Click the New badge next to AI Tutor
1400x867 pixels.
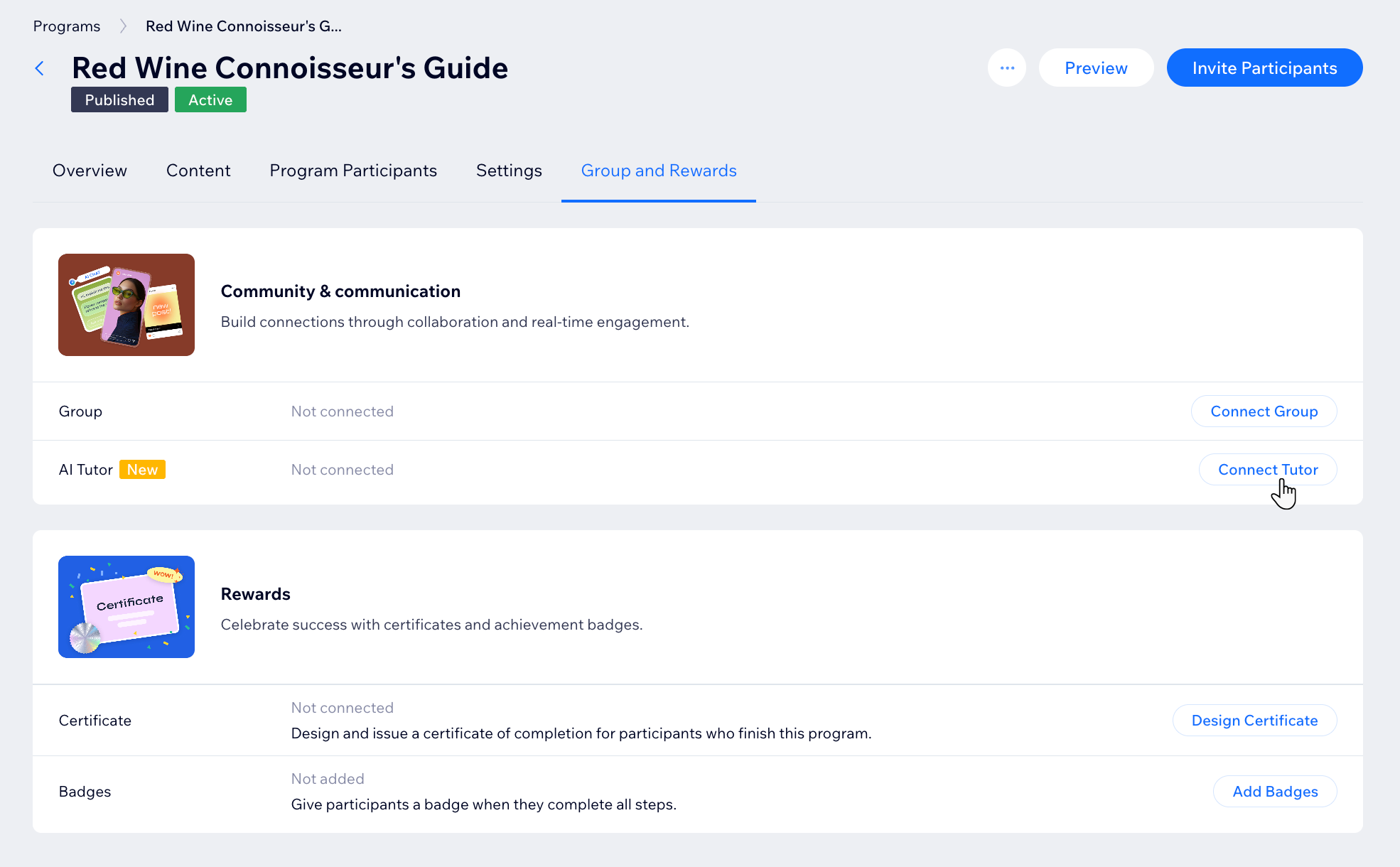[x=143, y=469]
